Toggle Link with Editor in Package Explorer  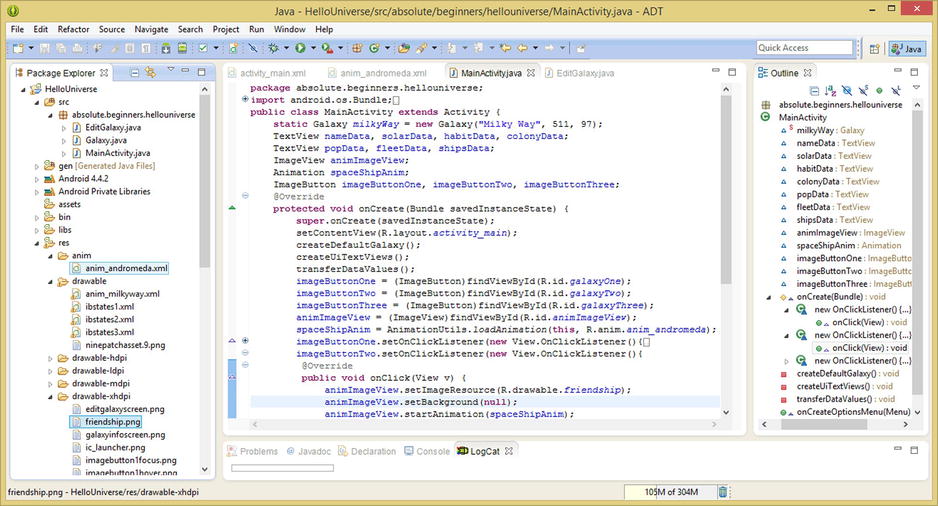click(x=149, y=72)
